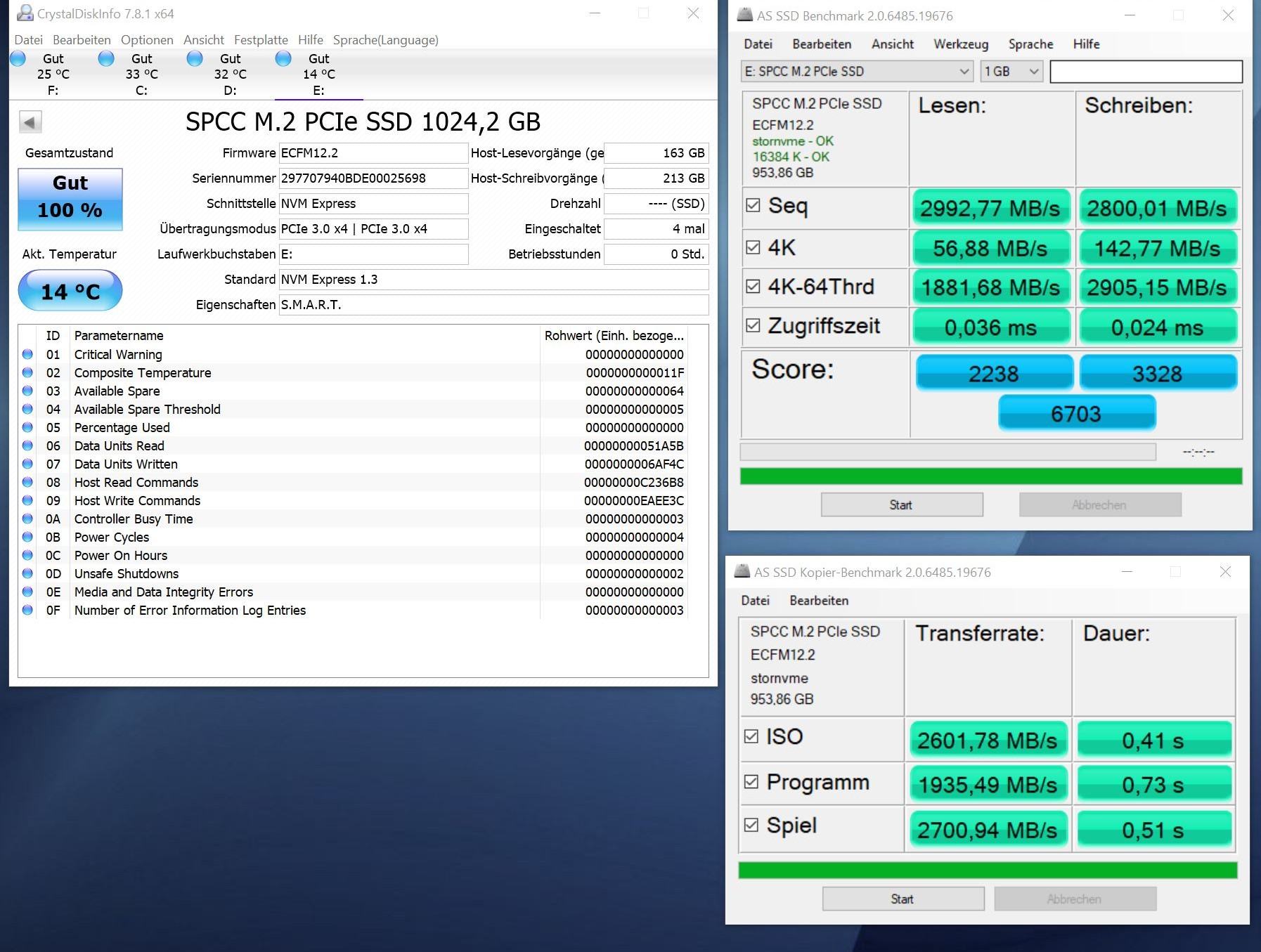Screen dimensions: 1261x952
Task: Click the ISO transfer rate 2601,78 MB/s
Action: coord(988,741)
